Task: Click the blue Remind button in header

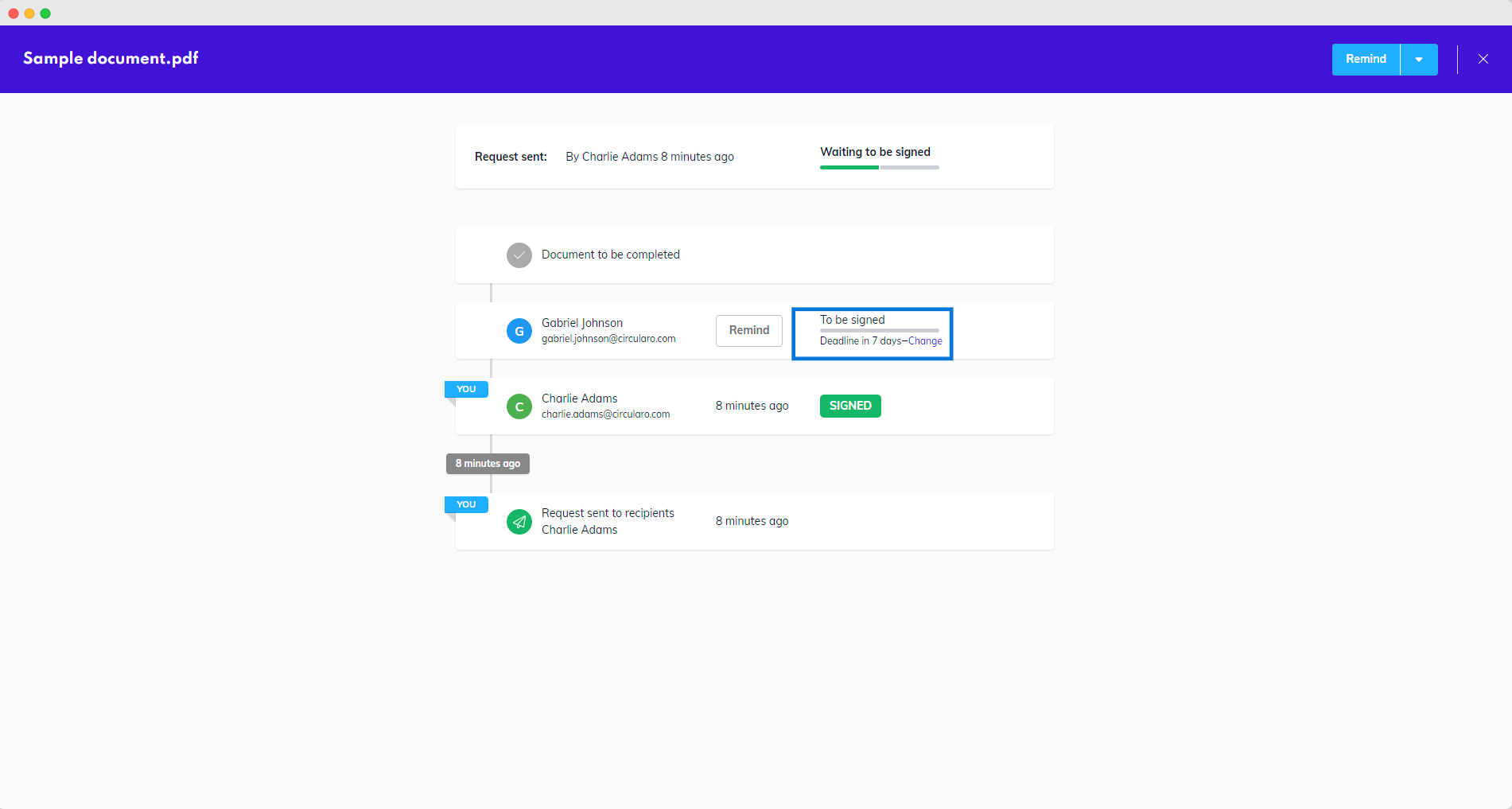Action: click(x=1365, y=60)
